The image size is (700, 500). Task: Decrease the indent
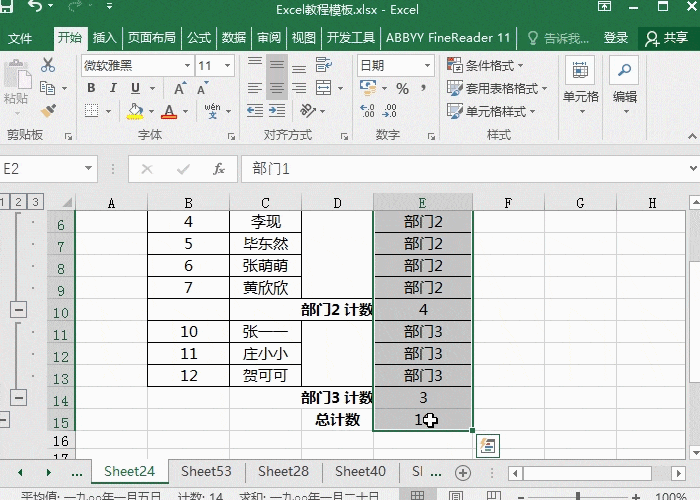(x=255, y=110)
